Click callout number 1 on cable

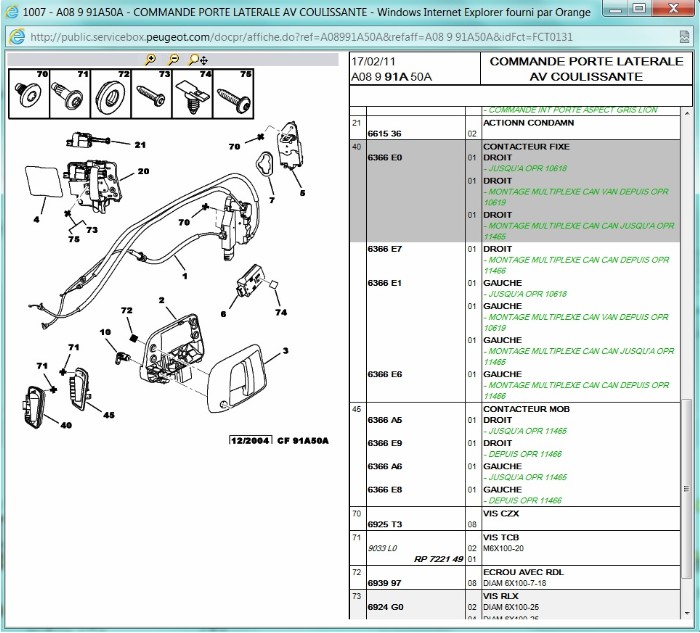(x=185, y=276)
